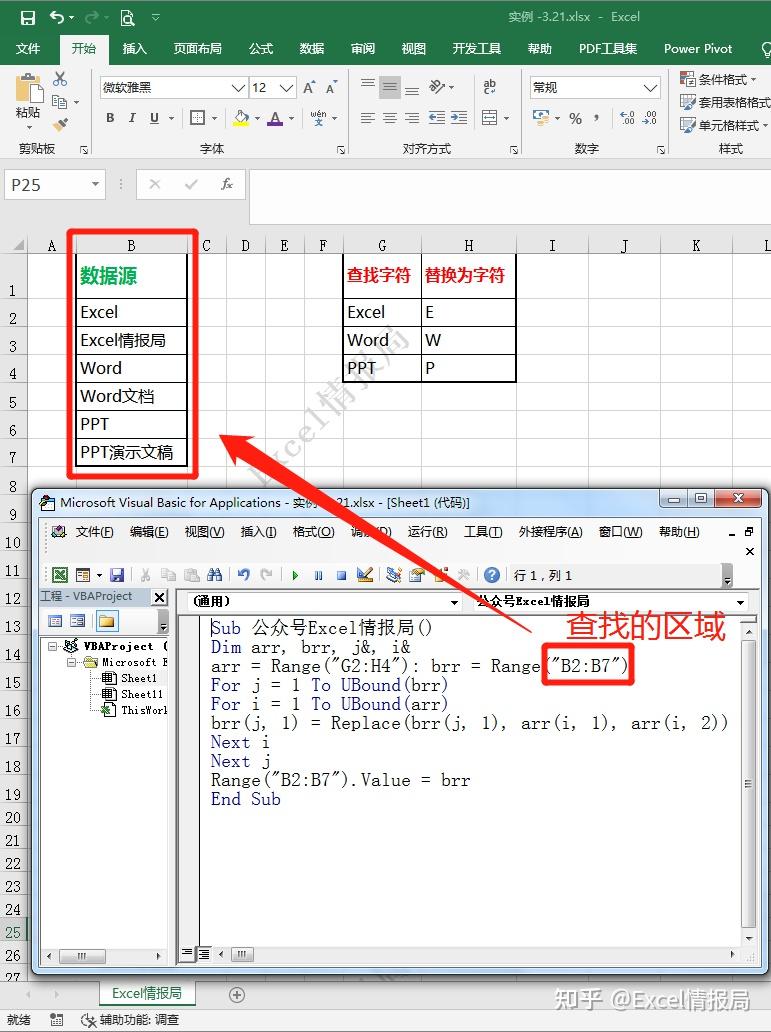Switch to the 开发工具 ribbon tab
771x1032 pixels.
click(477, 49)
